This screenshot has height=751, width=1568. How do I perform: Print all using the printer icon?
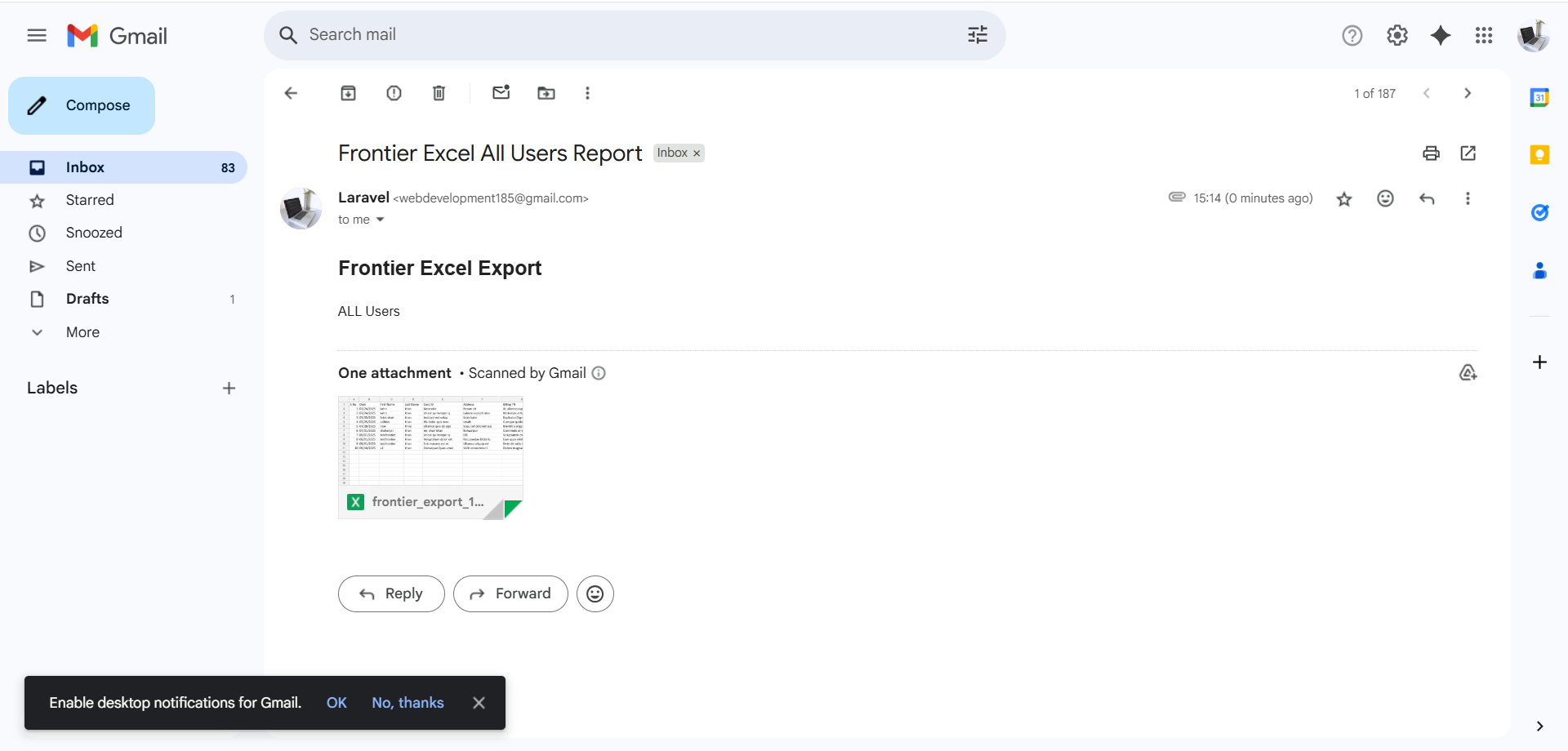point(1431,153)
